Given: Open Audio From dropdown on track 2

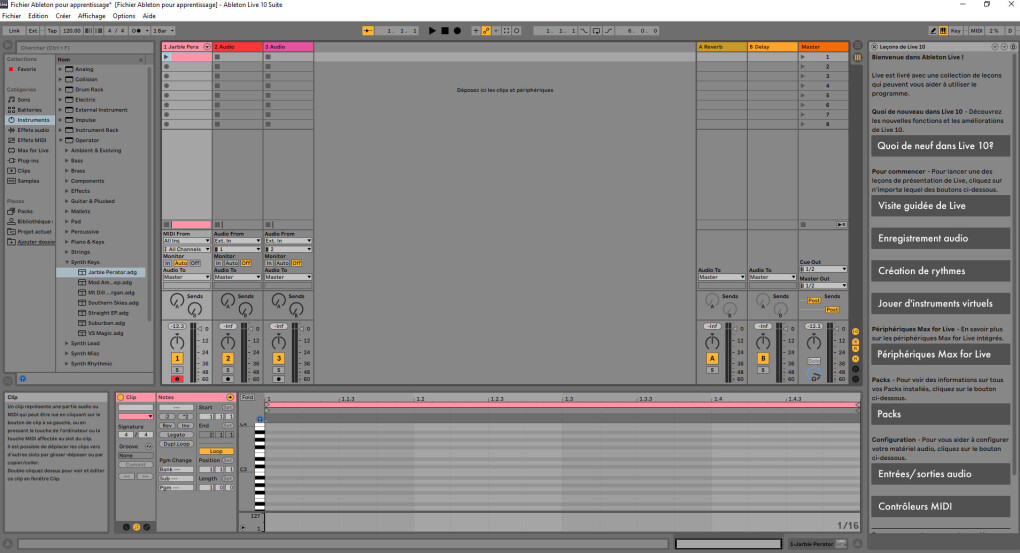Looking at the screenshot, I should [237, 241].
